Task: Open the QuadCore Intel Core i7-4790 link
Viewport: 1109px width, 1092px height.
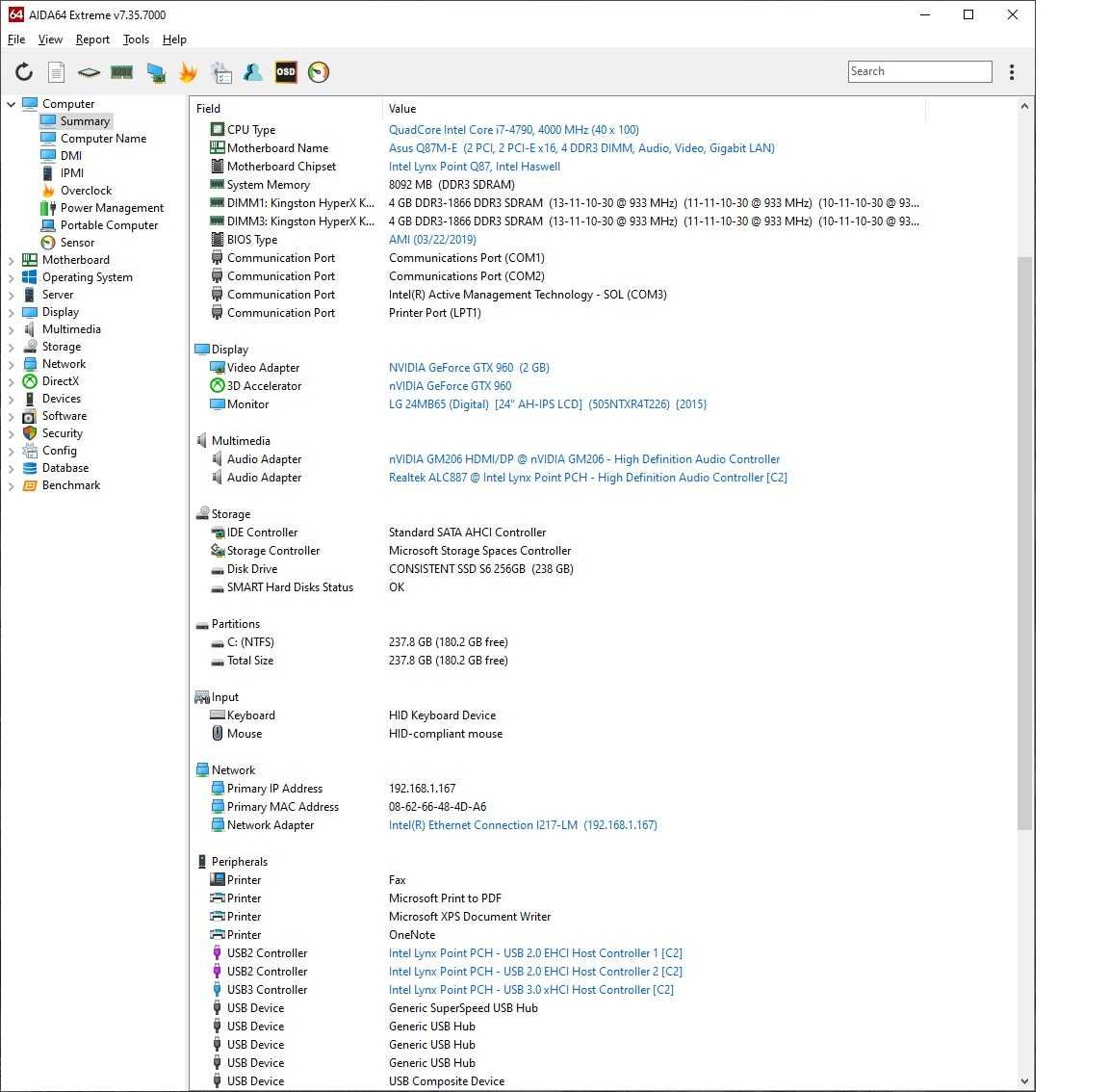Action: click(x=513, y=130)
